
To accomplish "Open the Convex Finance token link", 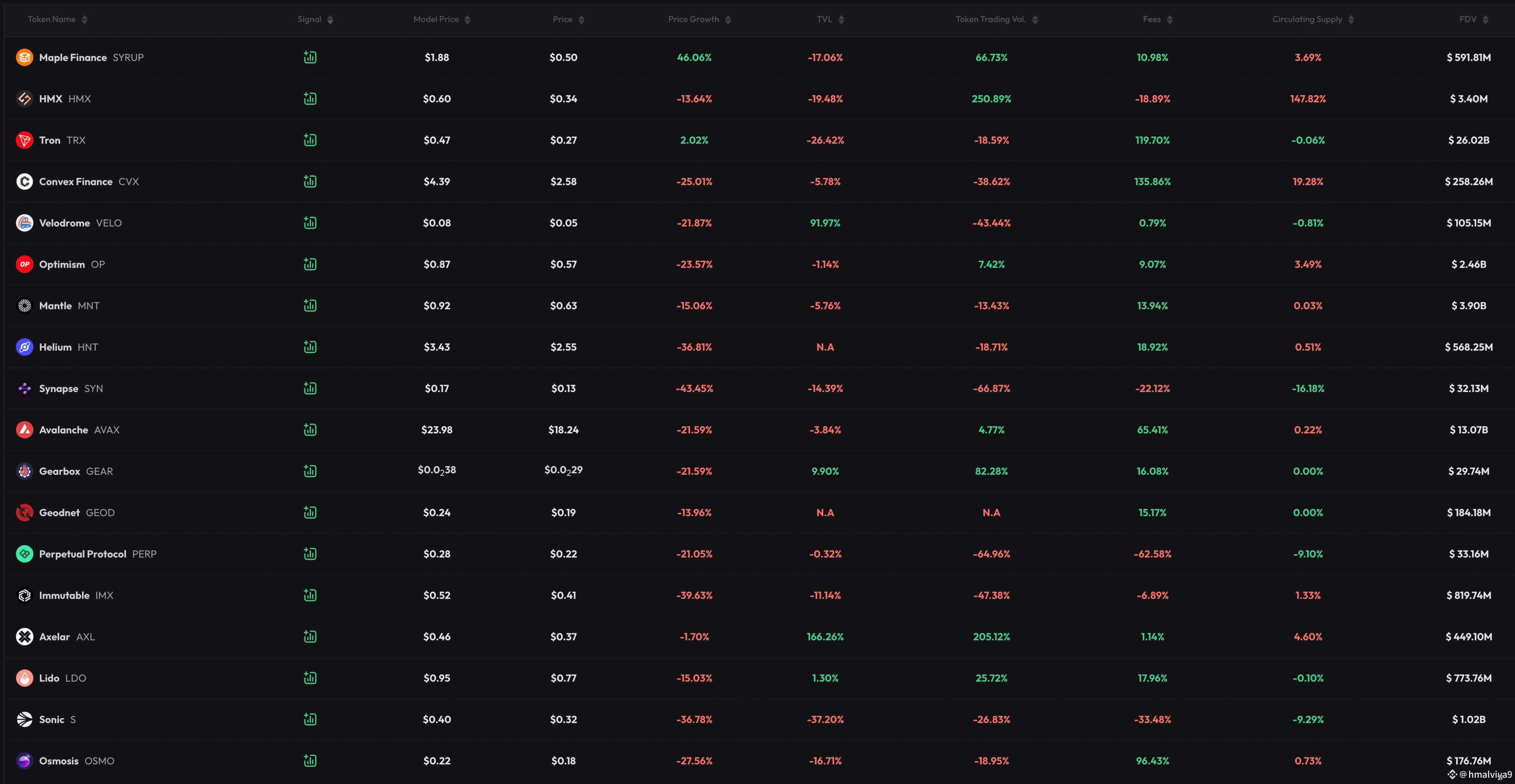I will [x=89, y=182].
